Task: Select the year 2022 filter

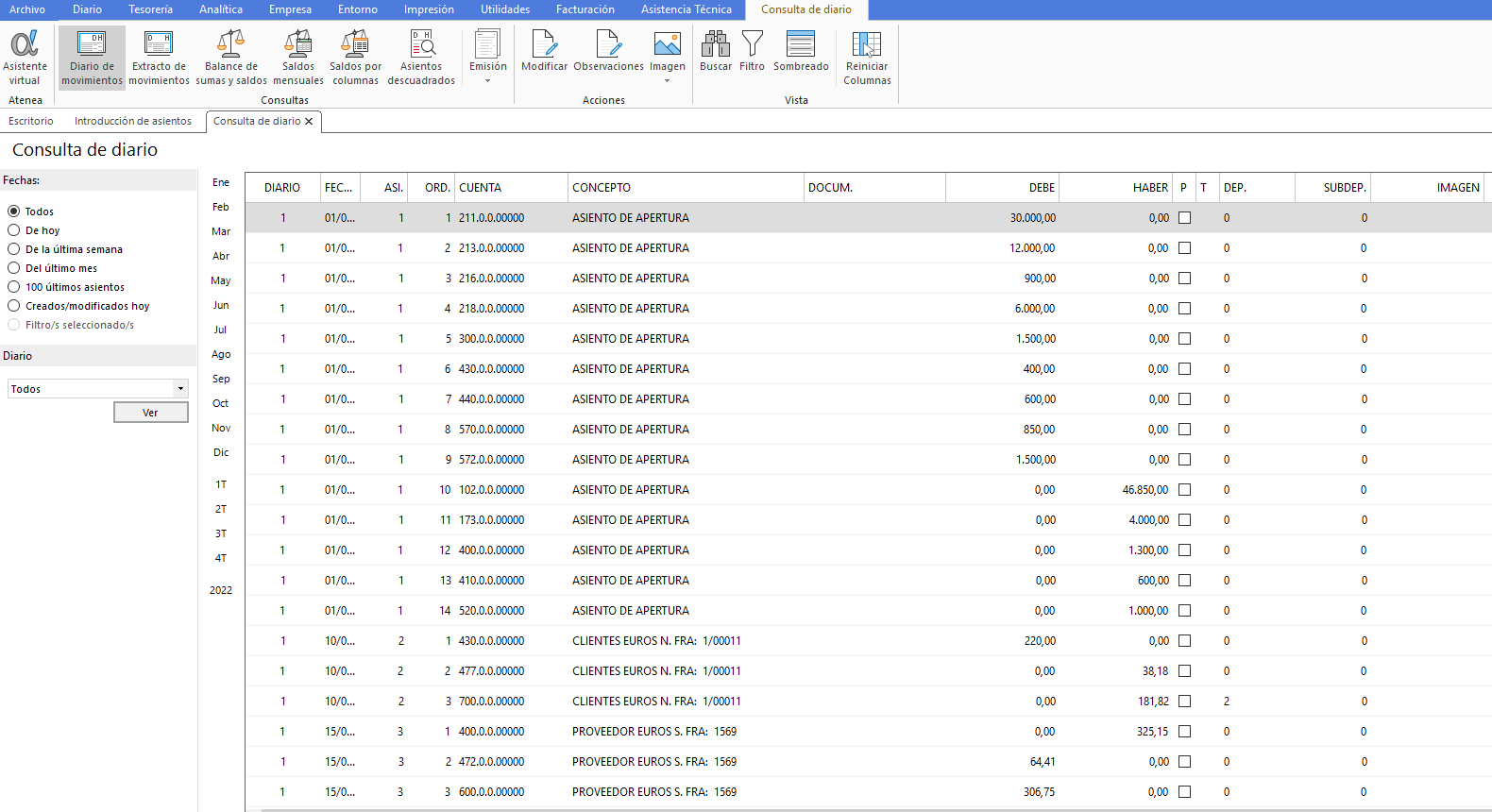Action: click(221, 590)
